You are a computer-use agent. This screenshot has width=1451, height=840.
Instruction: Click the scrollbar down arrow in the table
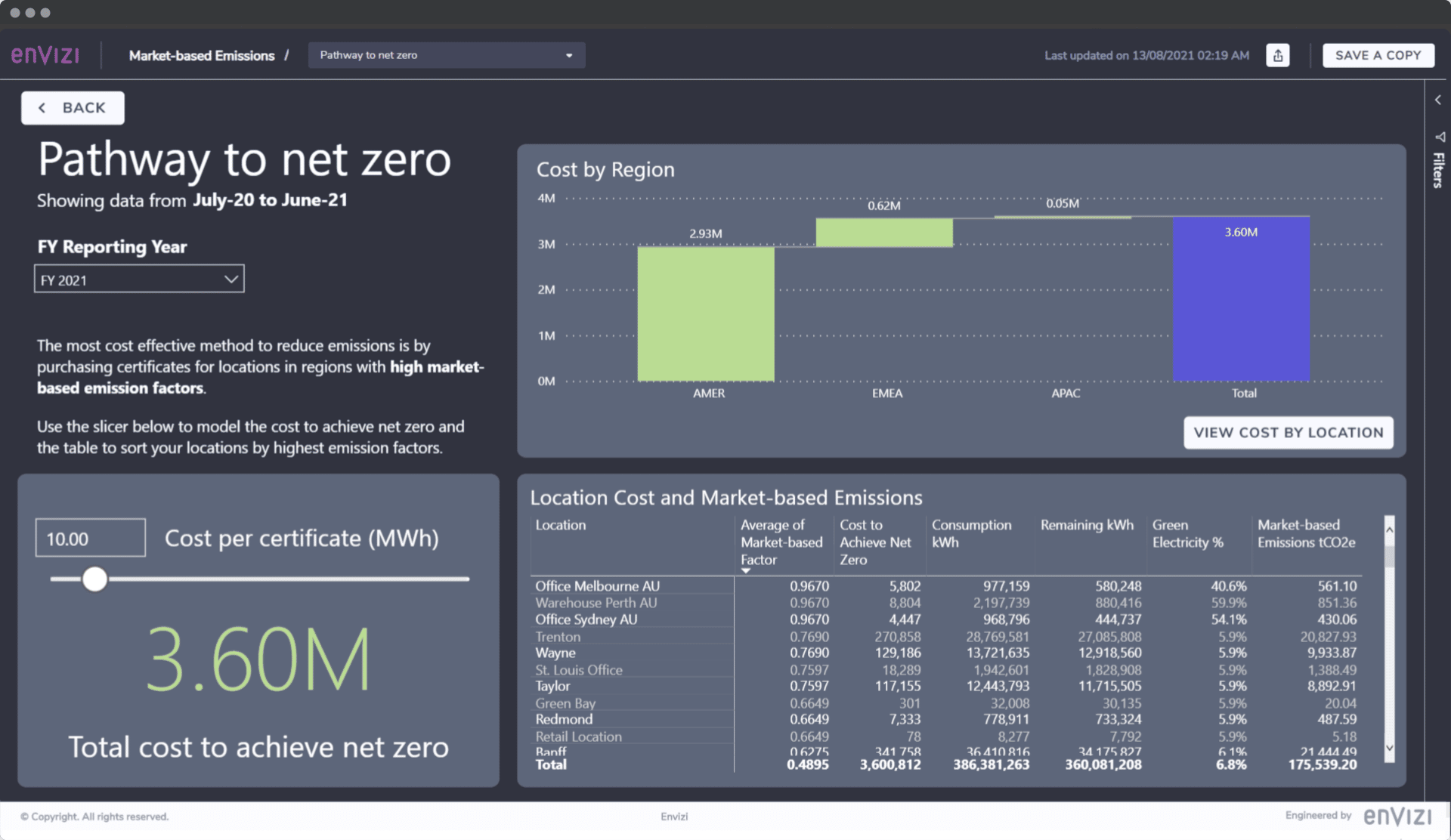[x=1389, y=747]
